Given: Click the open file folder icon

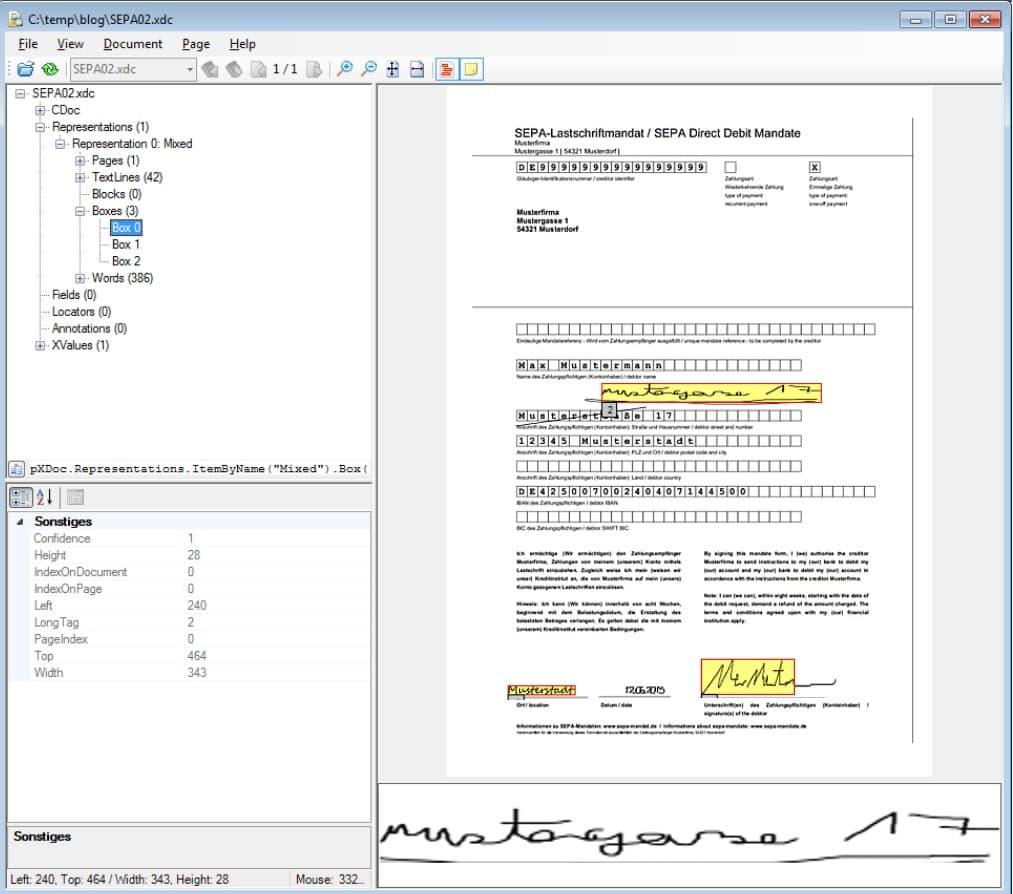Looking at the screenshot, I should (26, 69).
